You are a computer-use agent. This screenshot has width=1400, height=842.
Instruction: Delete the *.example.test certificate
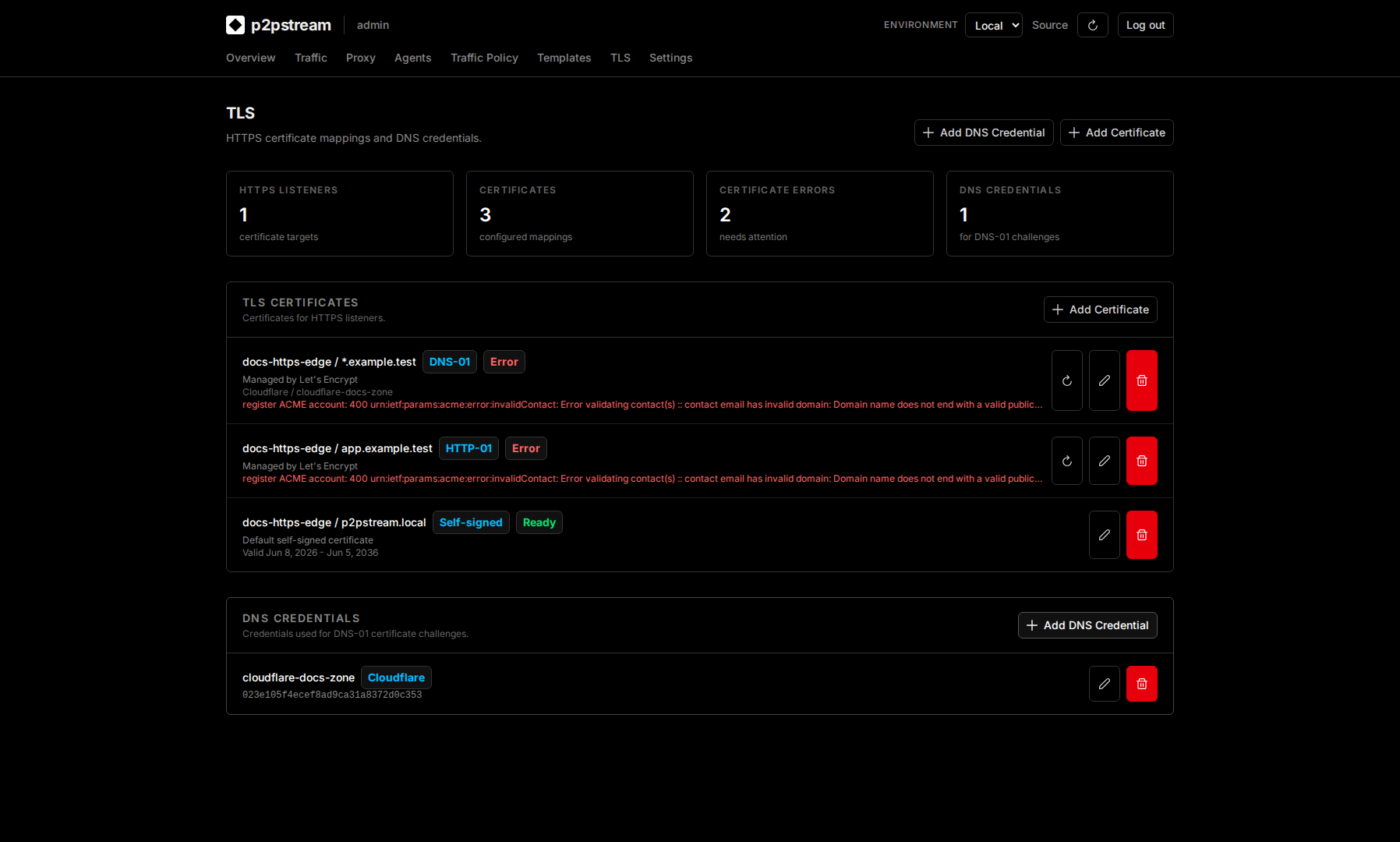click(x=1142, y=380)
